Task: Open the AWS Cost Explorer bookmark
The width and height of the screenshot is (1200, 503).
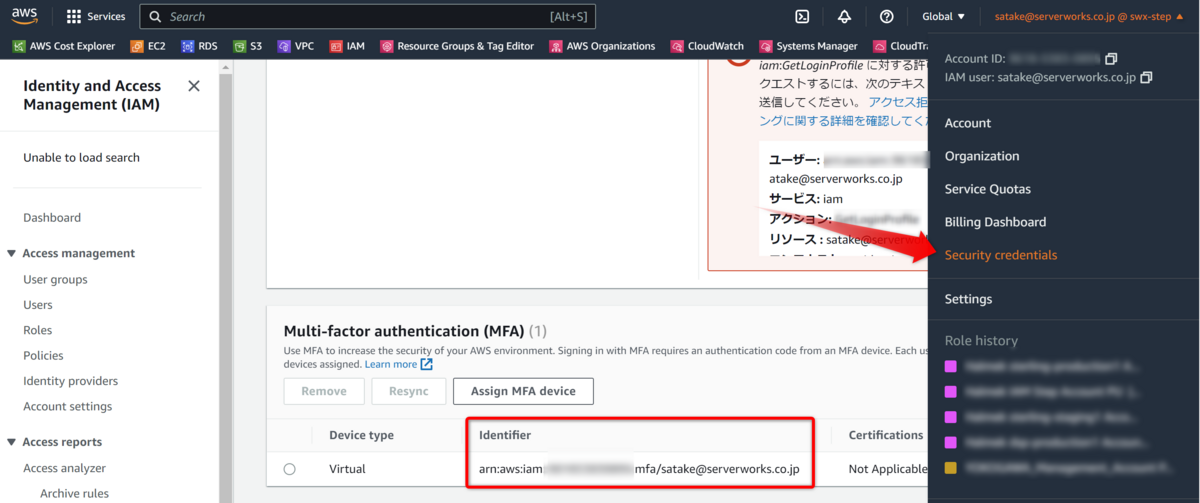Action: pos(64,46)
